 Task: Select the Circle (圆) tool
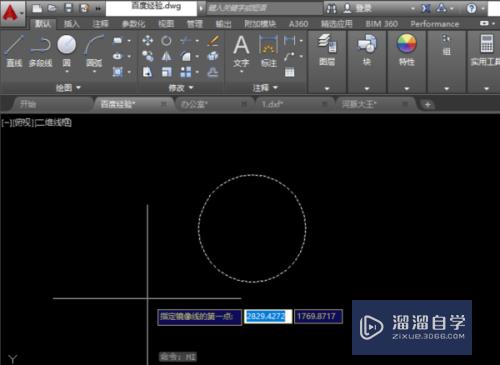(67, 50)
